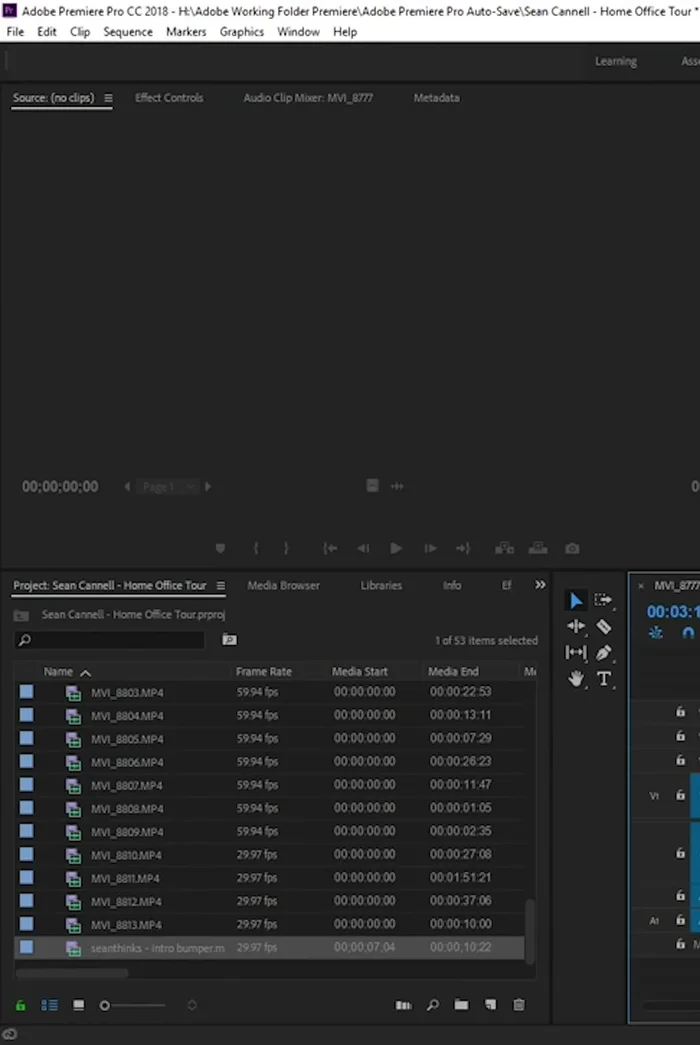Click Go to In icon in Source monitor
Image resolution: width=700 pixels, height=1045 pixels.
330,548
